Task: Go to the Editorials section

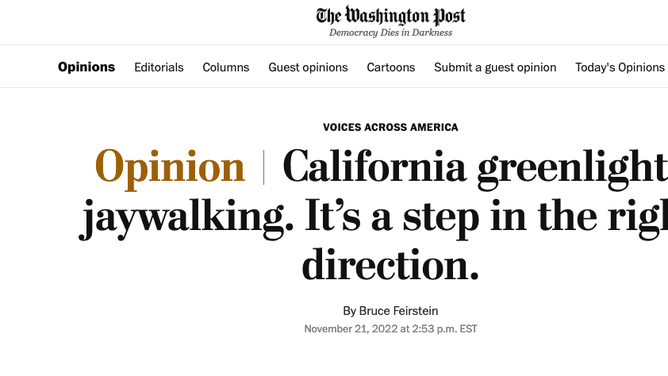Action: click(x=159, y=67)
